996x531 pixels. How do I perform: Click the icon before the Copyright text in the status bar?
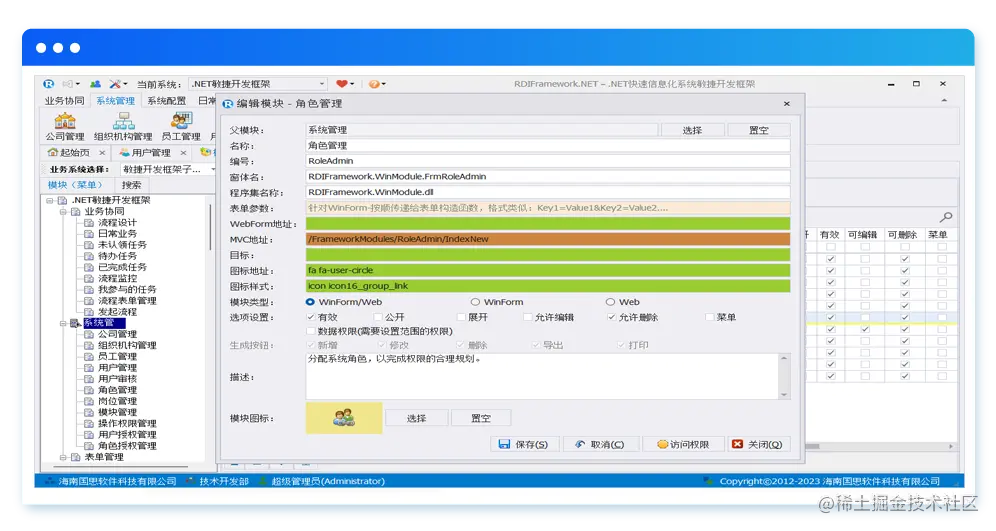[x=709, y=481]
